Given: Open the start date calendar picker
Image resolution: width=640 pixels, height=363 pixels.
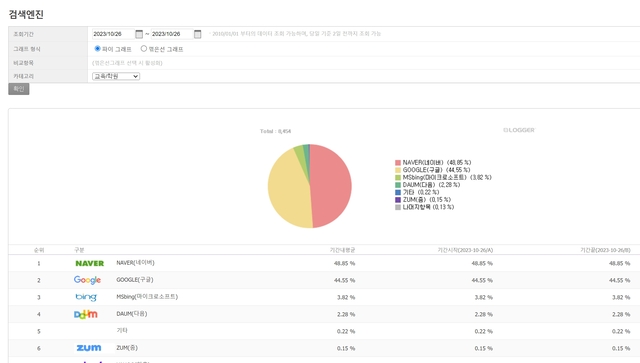Looking at the screenshot, I should 139,34.
